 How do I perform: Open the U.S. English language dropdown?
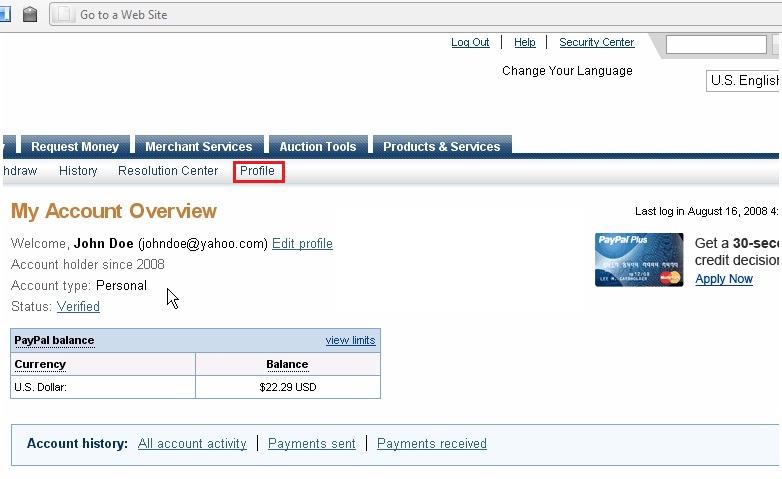click(x=744, y=81)
